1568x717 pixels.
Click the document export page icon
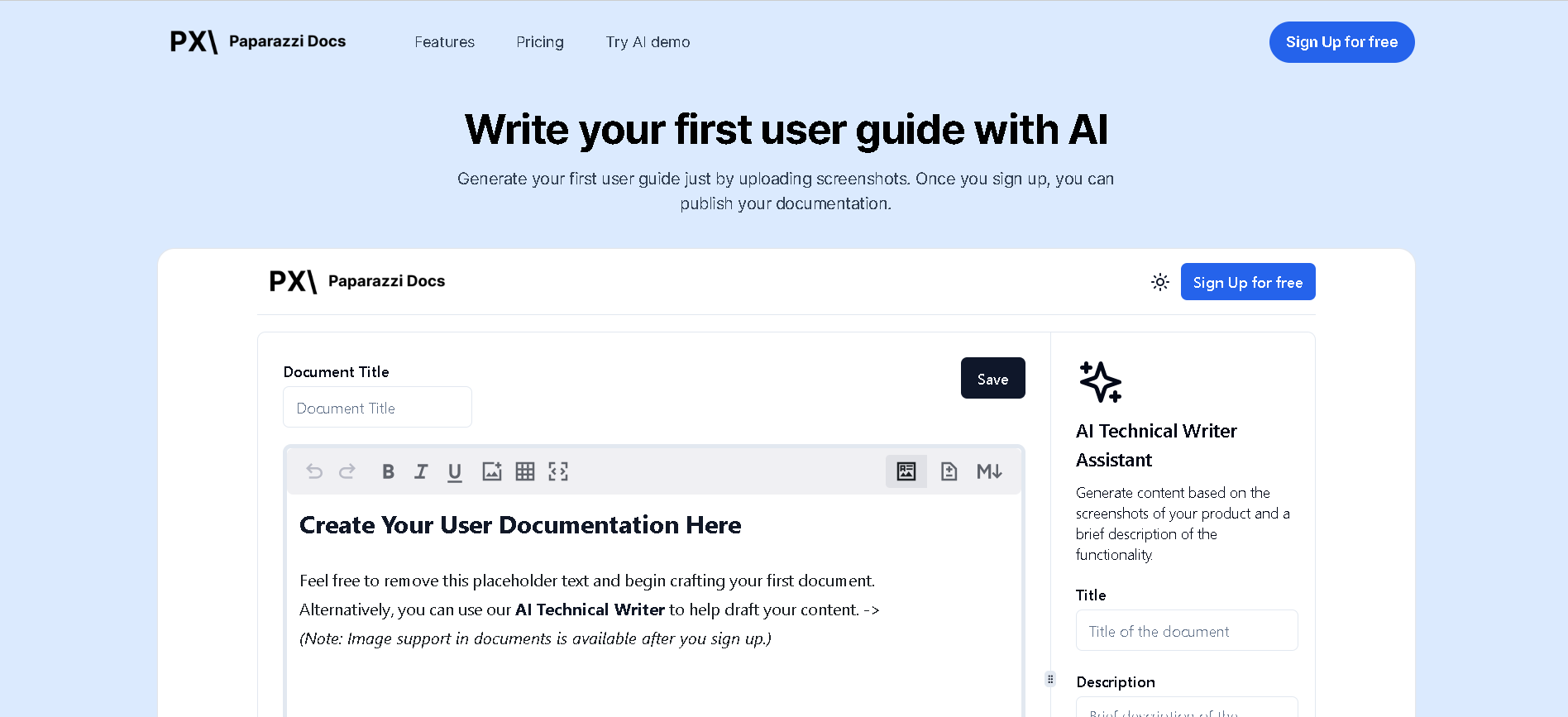tap(949, 471)
